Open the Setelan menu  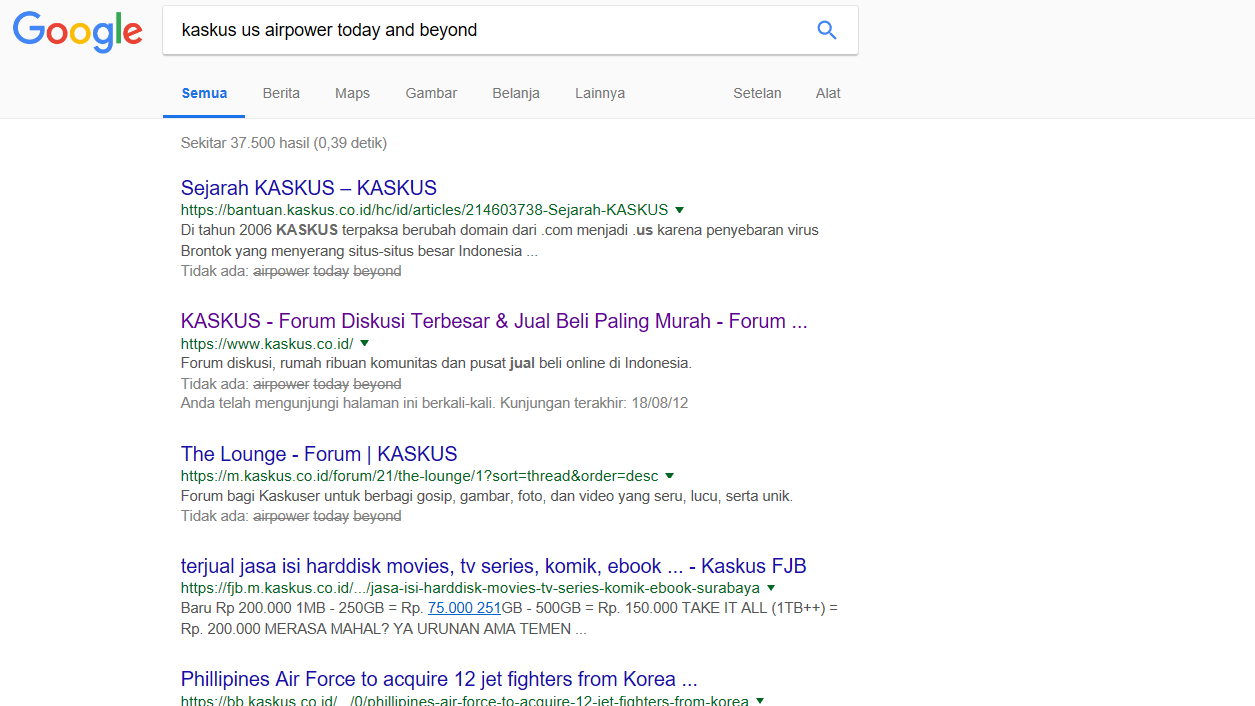coord(757,93)
